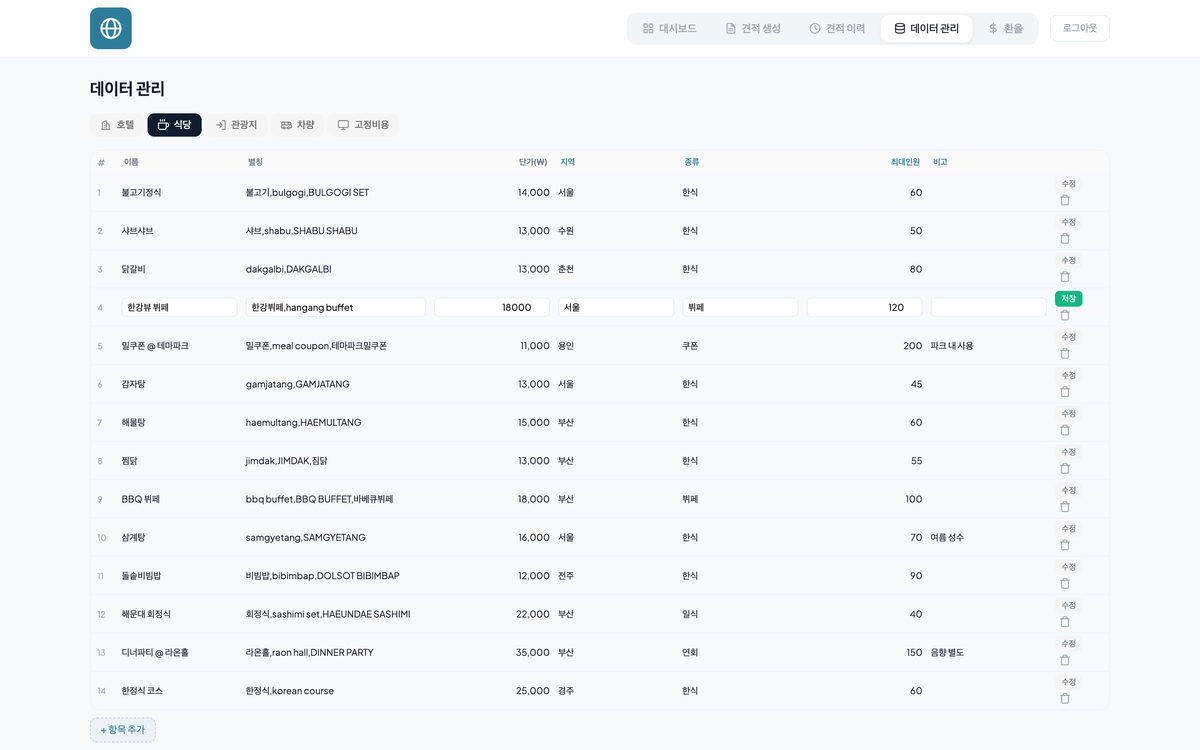Switch to the 고정비용 category tab

(363, 125)
